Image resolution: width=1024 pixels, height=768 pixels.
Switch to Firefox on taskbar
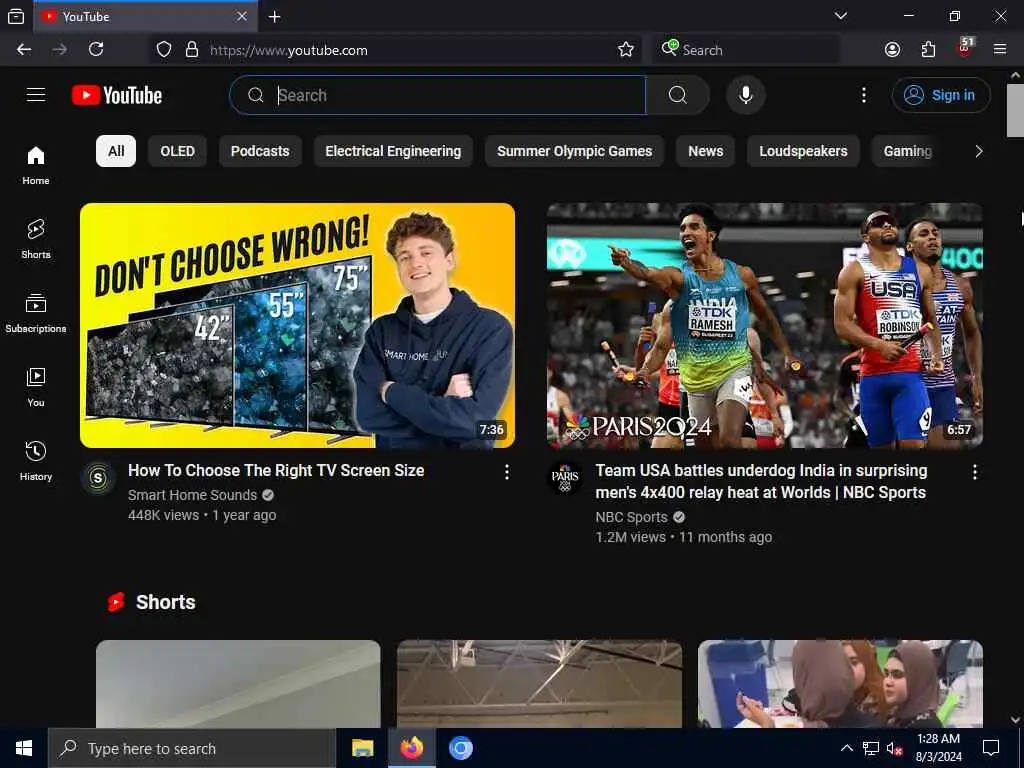tap(411, 748)
